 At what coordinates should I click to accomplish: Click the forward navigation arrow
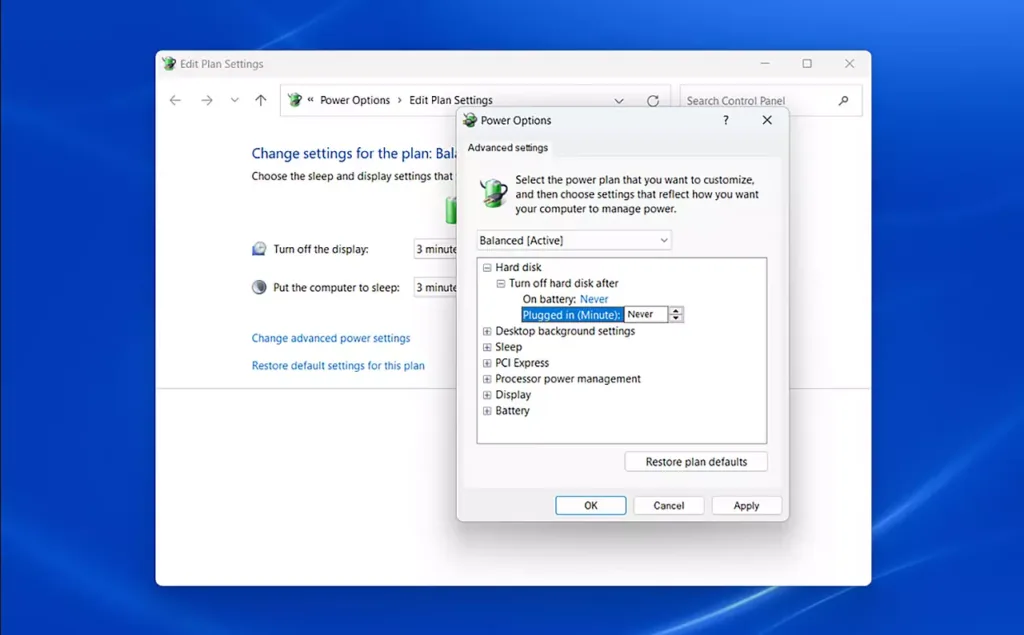(206, 100)
